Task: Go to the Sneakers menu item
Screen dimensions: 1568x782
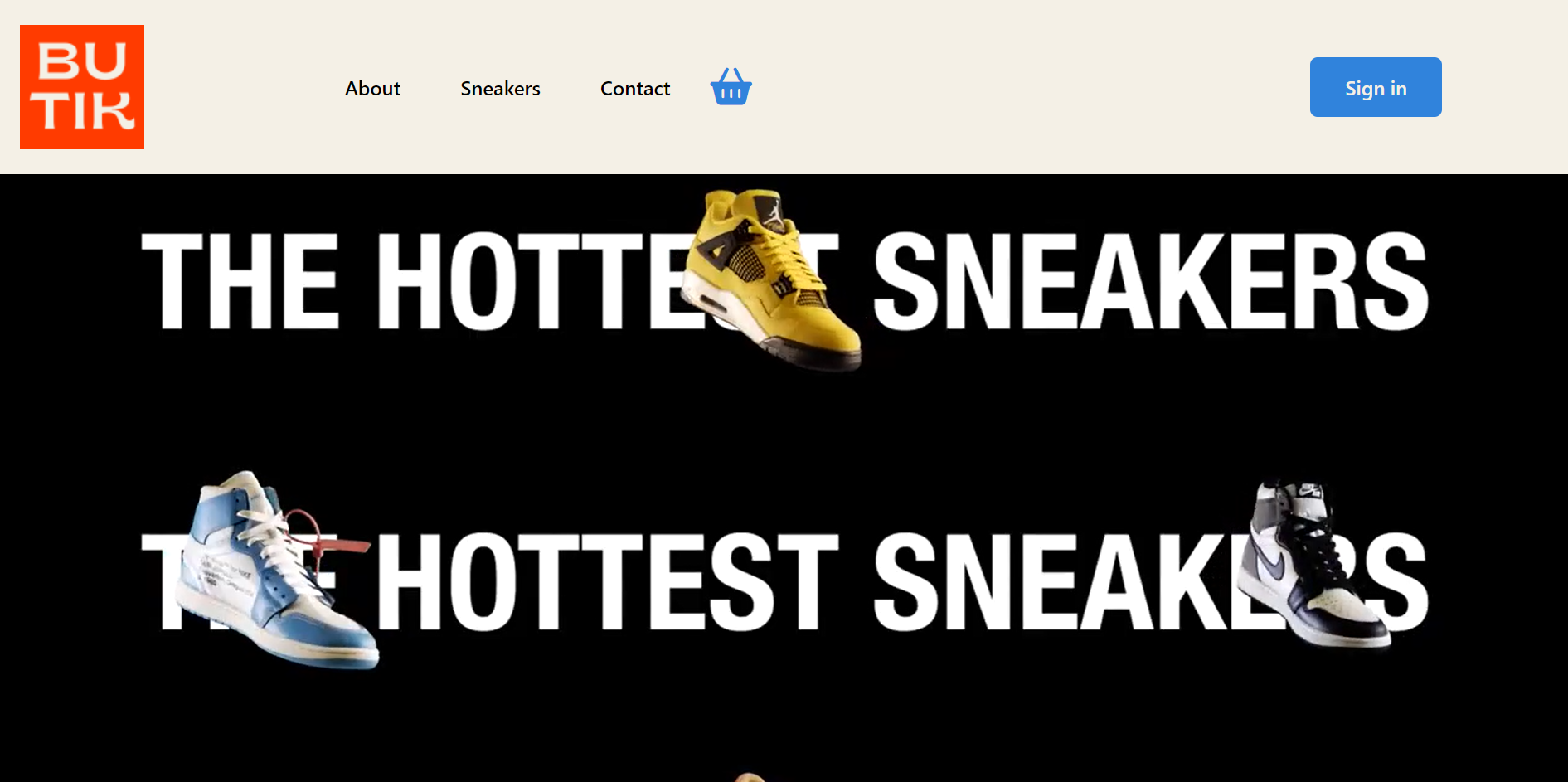Action: pyautogui.click(x=500, y=89)
